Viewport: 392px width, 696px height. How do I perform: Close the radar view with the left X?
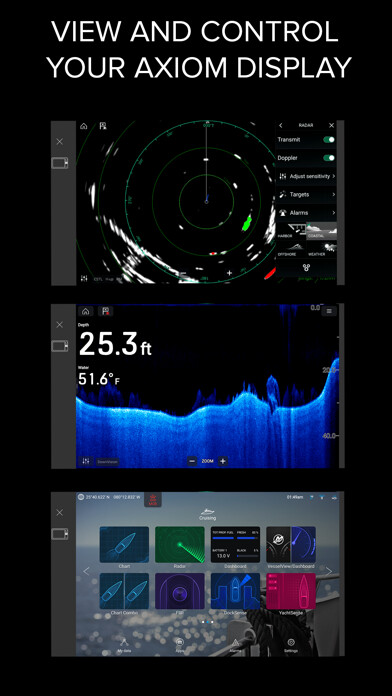59,142
